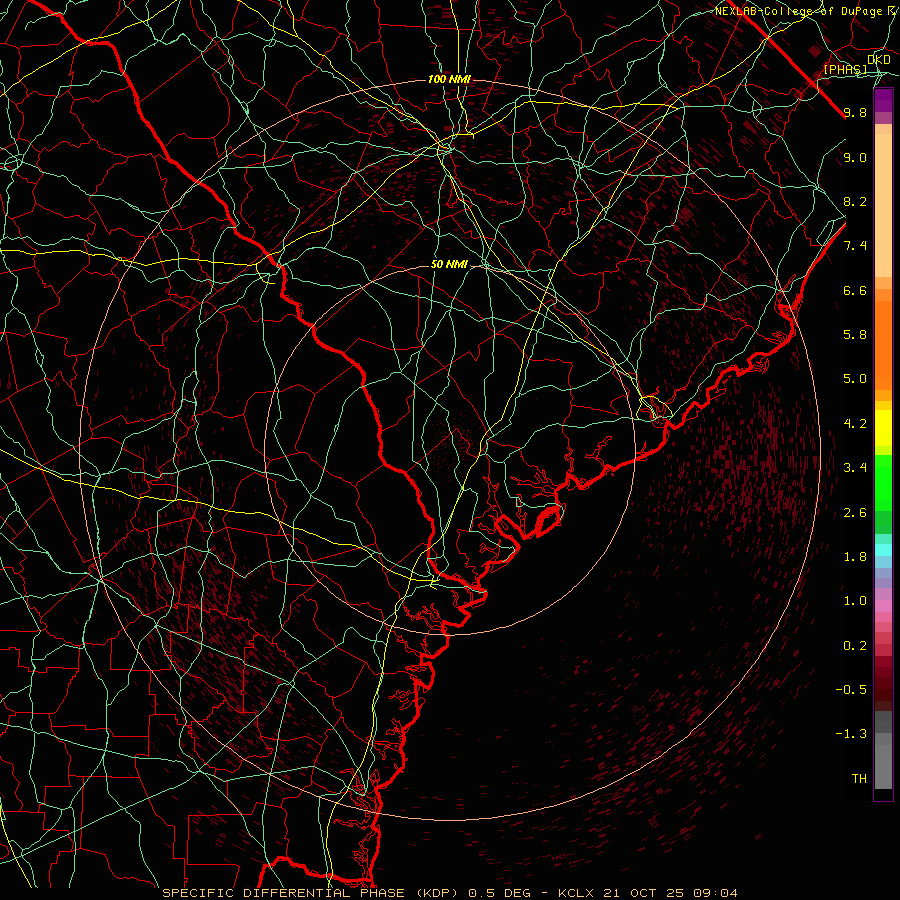This screenshot has height=900, width=900.
Task: Click the "3.4" scale value
Action: click(x=855, y=468)
